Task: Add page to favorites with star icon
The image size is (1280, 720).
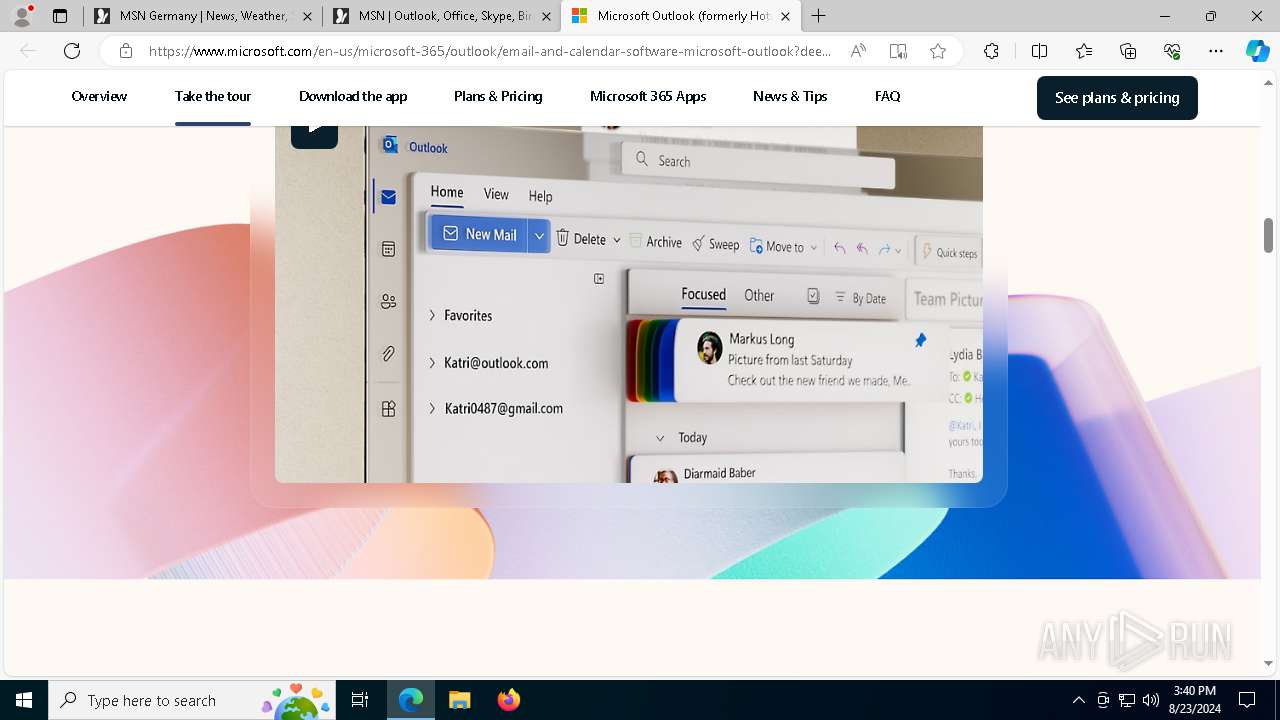Action: (x=938, y=51)
